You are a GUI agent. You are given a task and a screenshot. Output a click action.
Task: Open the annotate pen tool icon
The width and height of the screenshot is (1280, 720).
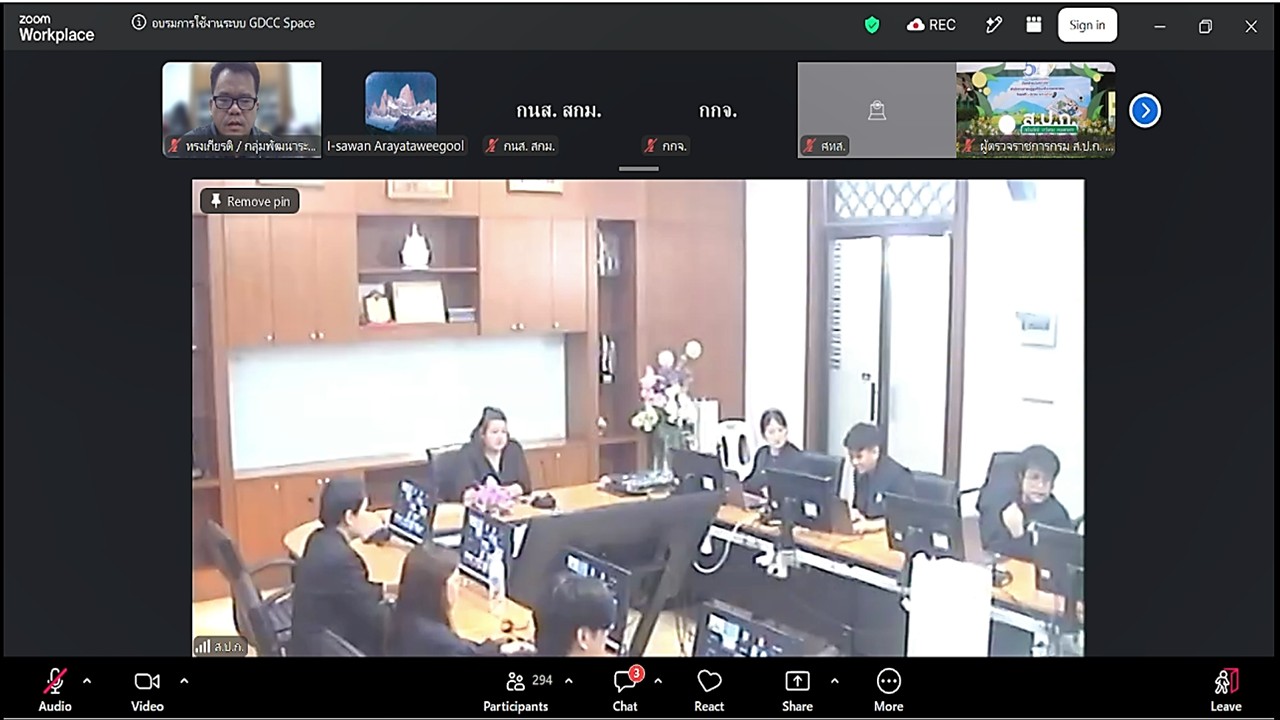(x=993, y=25)
